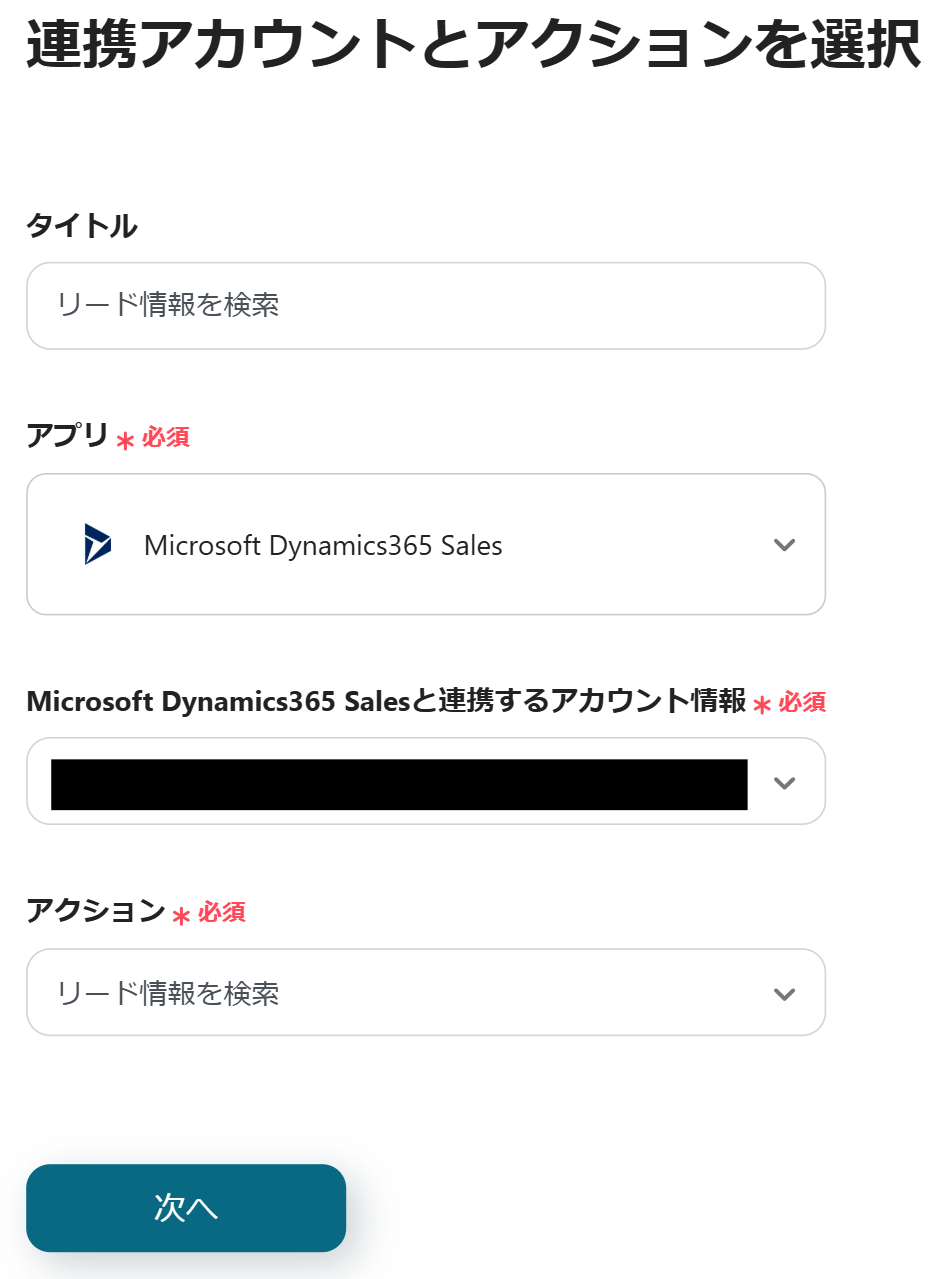This screenshot has height=1279, width=933.
Task: Click the 必須 badge beside アカウント情報
Action: pyautogui.click(x=802, y=703)
